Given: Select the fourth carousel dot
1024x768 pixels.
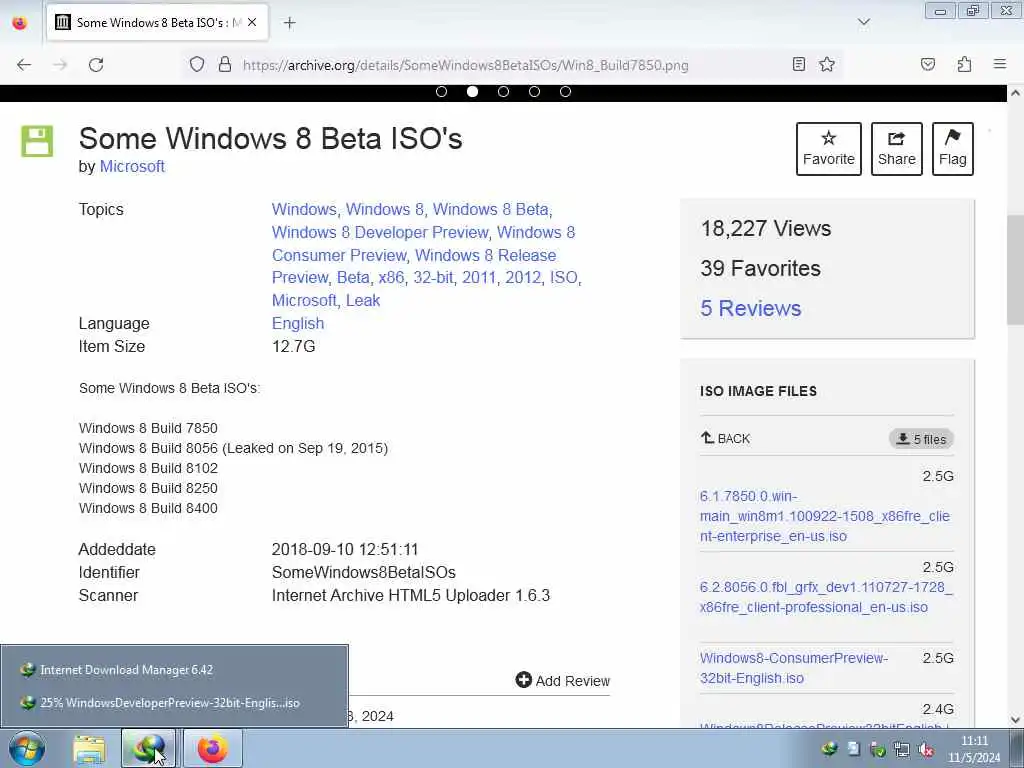Looking at the screenshot, I should pyautogui.click(x=534, y=91).
